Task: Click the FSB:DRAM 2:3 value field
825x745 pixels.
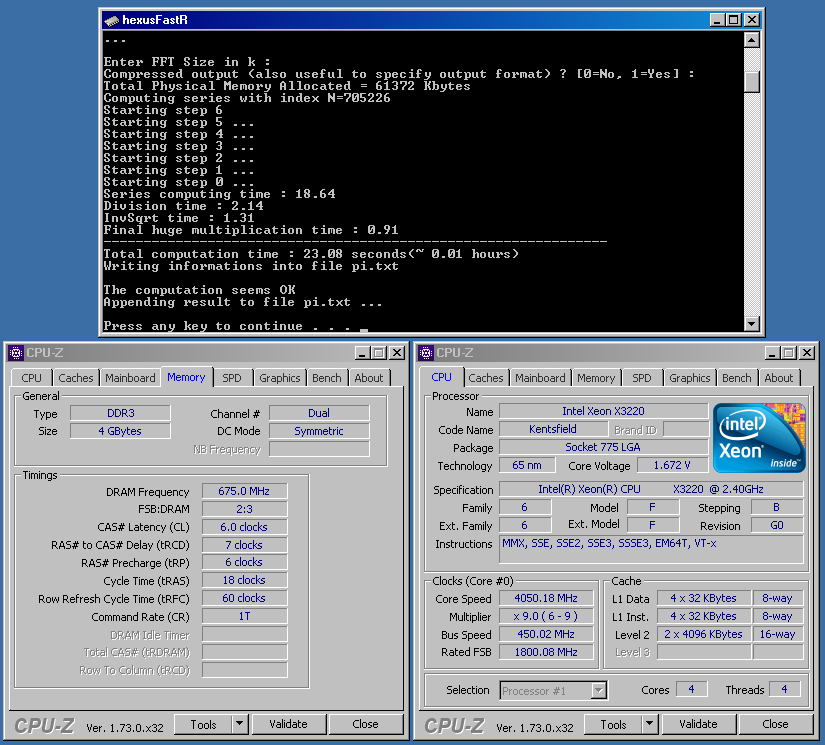Action: point(245,509)
